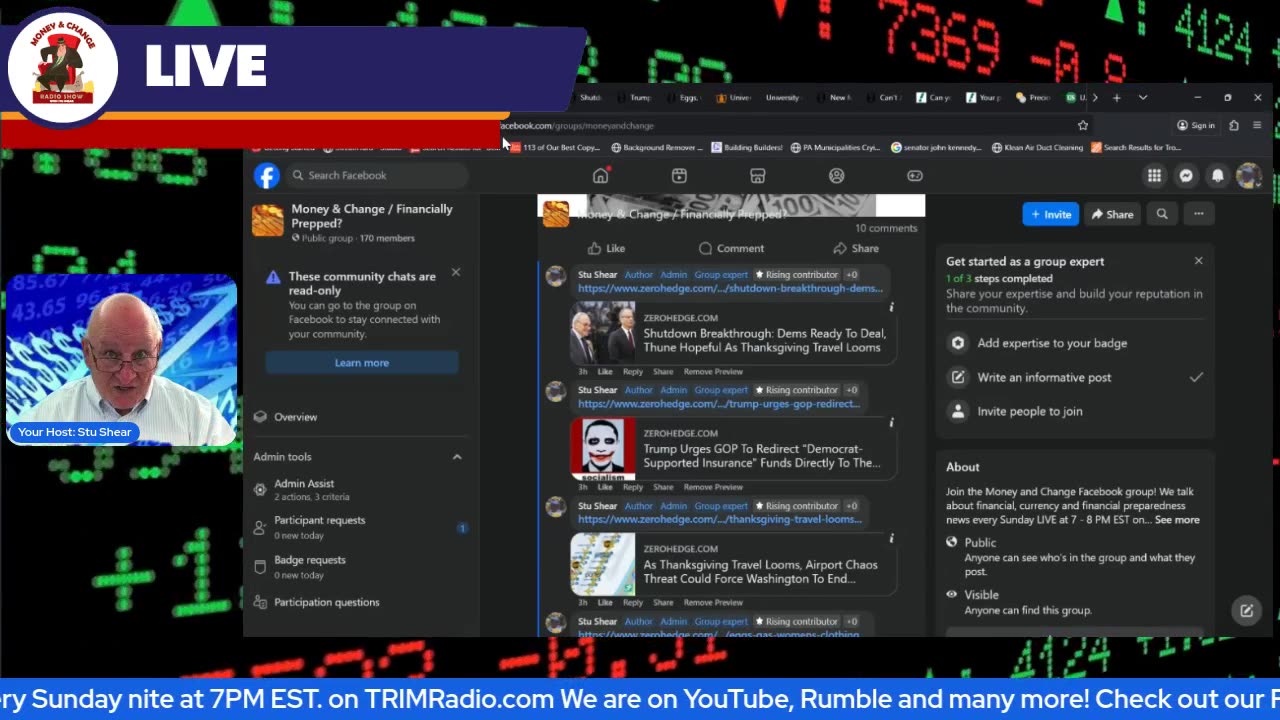The image size is (1280, 720).
Task: Open the Background Remover bookmark
Action: (x=657, y=148)
